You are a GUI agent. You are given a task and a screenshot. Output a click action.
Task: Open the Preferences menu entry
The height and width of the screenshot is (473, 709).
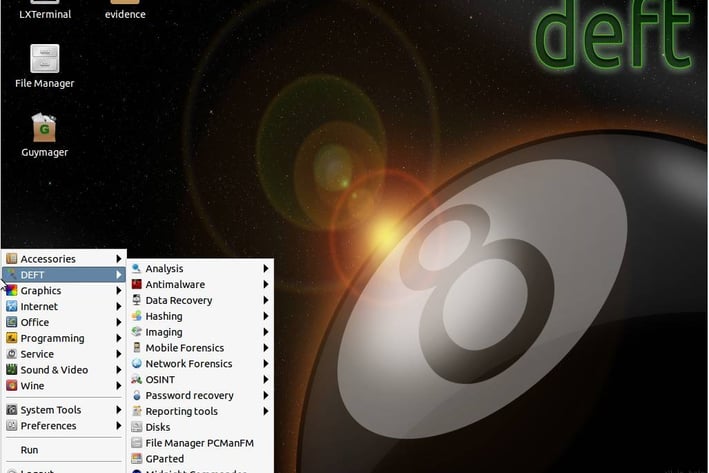click(64, 426)
